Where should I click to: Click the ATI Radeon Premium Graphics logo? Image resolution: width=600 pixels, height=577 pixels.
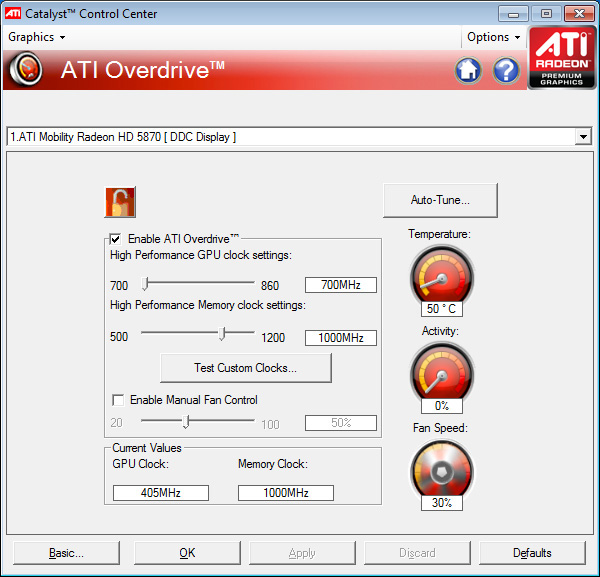(562, 58)
